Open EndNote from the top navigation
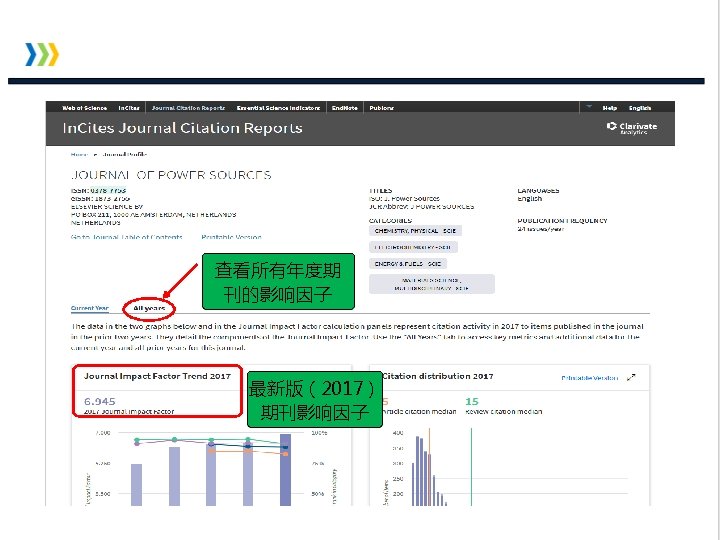The height and width of the screenshot is (540, 720). pyautogui.click(x=345, y=108)
